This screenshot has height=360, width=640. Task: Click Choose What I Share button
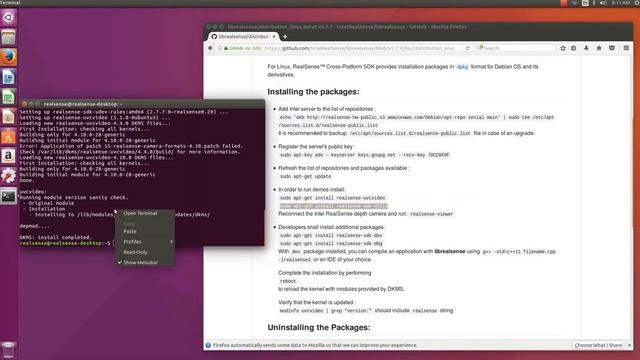[598, 345]
